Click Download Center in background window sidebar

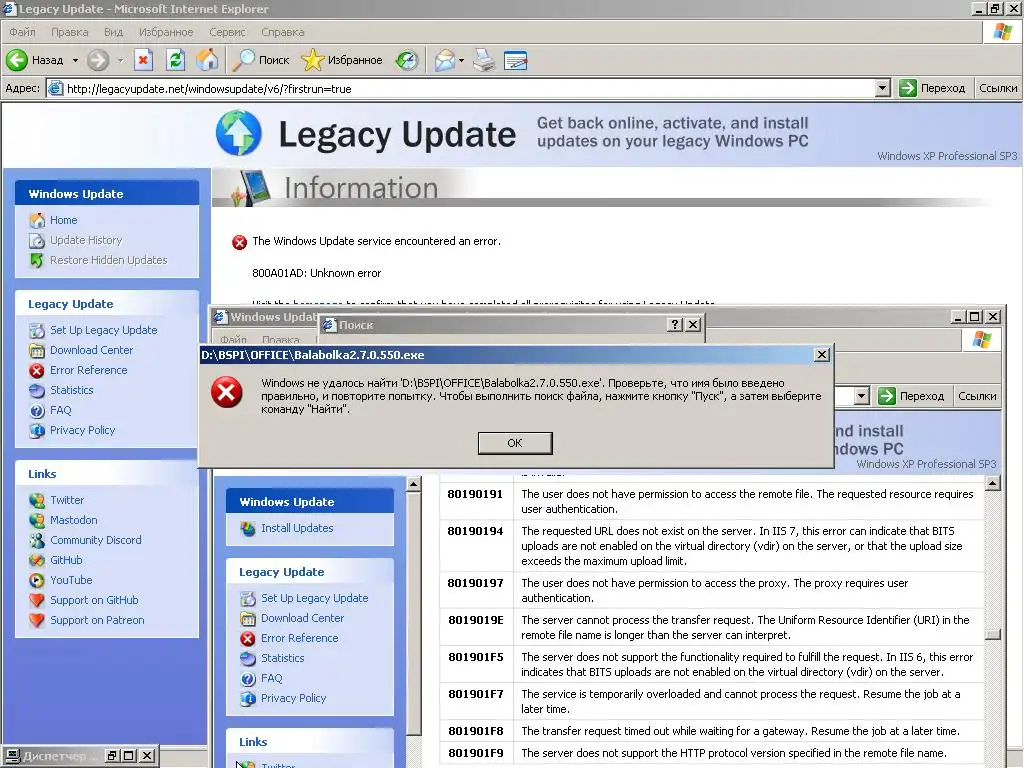click(x=302, y=618)
